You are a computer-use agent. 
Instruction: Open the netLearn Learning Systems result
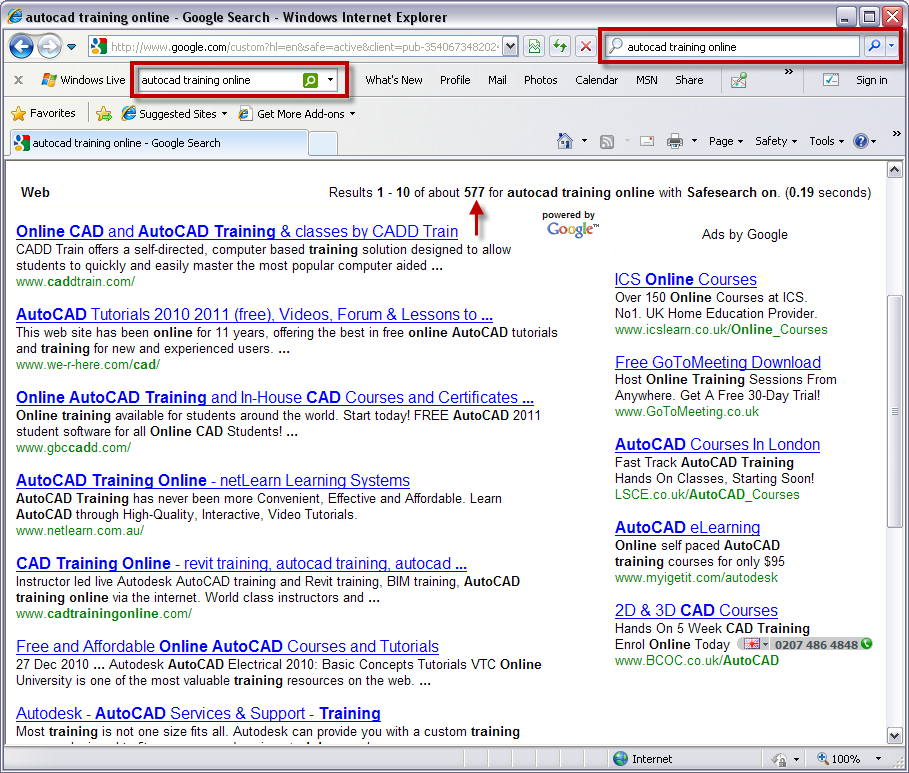[x=213, y=480]
